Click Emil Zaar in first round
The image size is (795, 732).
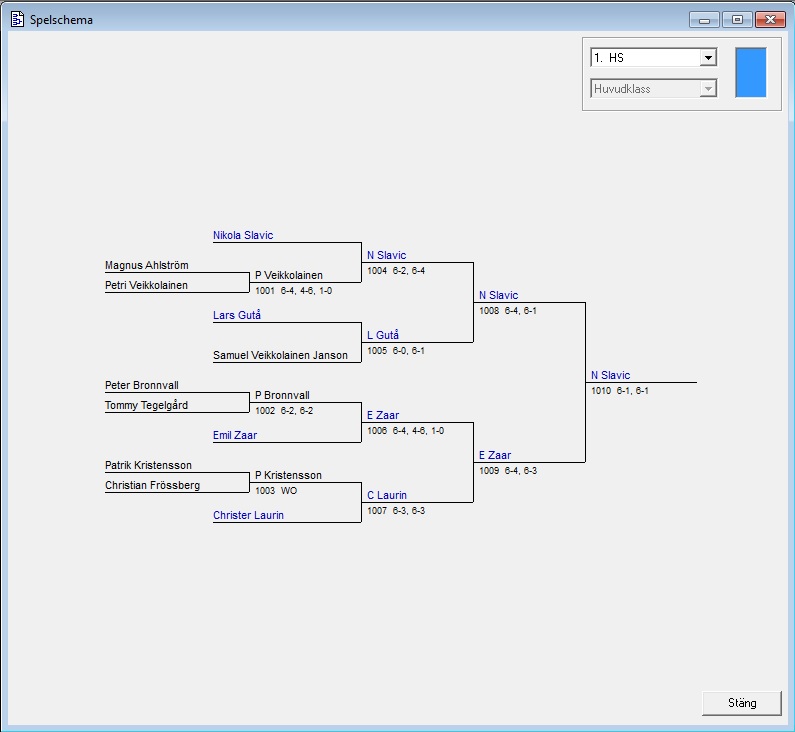coord(235,436)
